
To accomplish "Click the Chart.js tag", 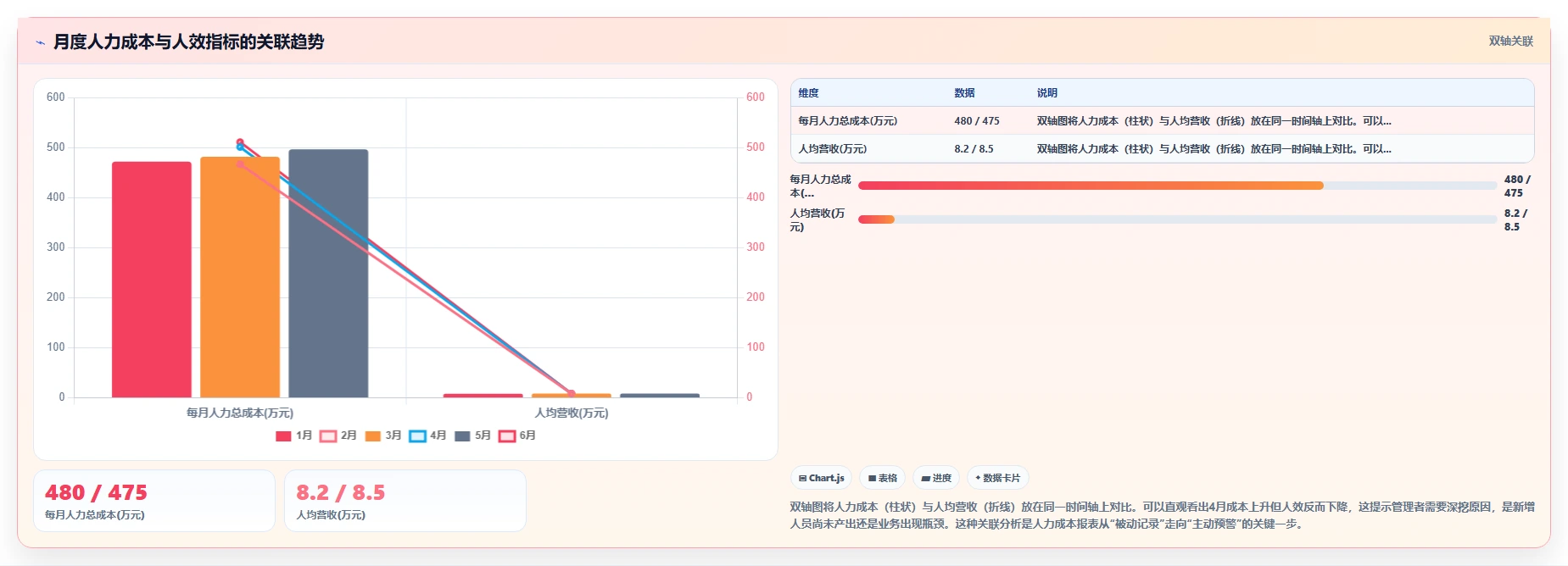I will pyautogui.click(x=821, y=478).
